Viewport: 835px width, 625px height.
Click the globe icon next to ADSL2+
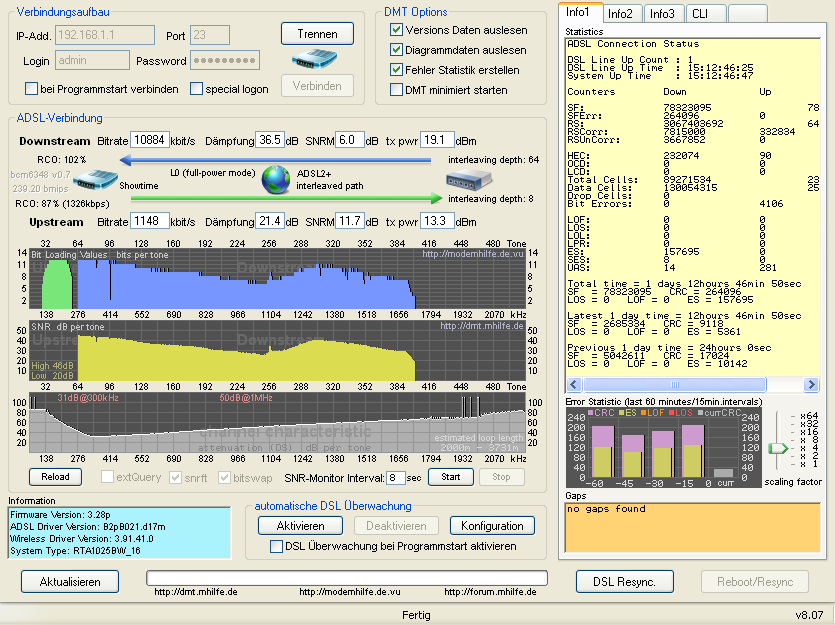pos(276,181)
